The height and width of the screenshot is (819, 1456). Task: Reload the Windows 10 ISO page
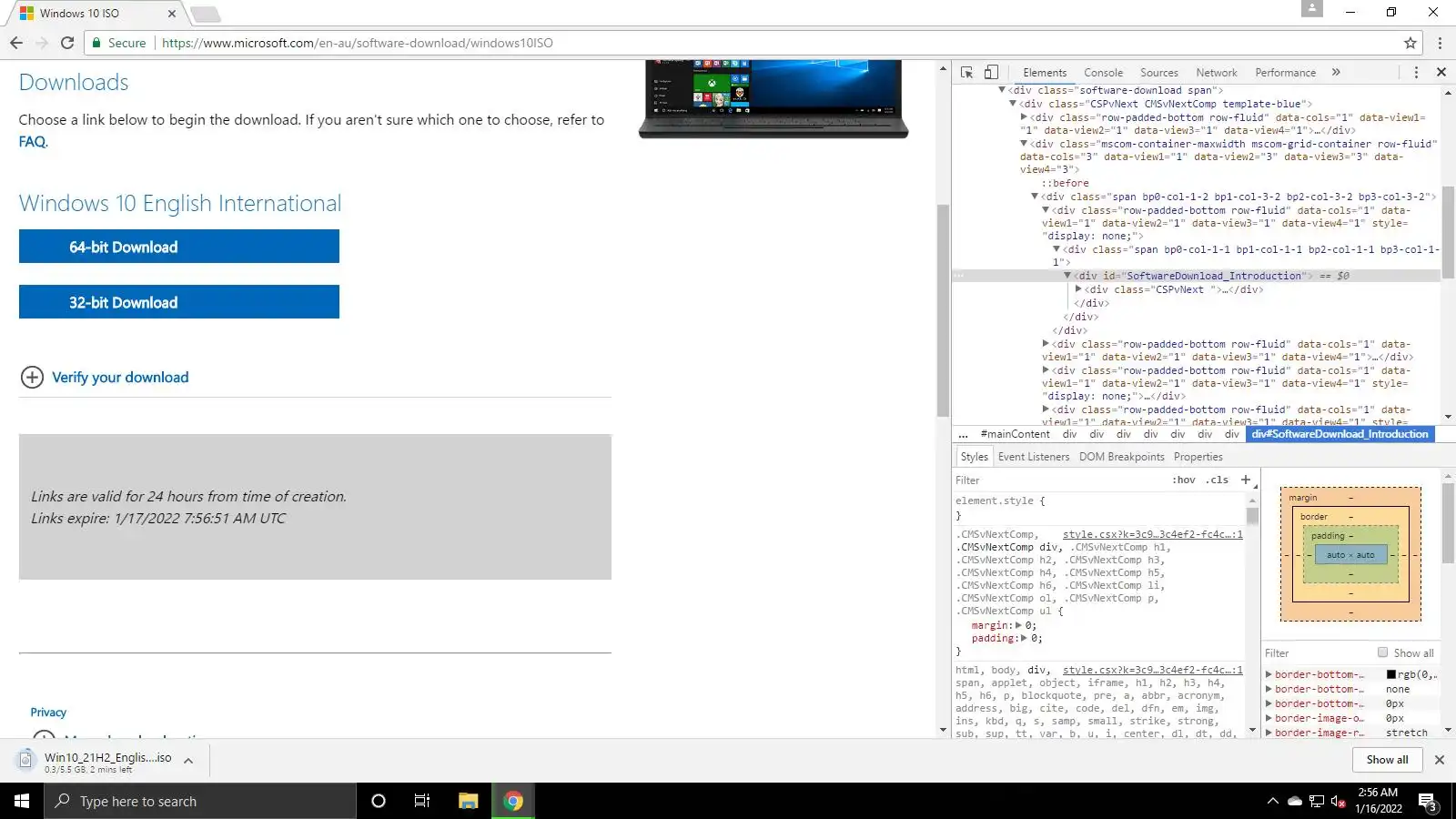click(x=67, y=43)
